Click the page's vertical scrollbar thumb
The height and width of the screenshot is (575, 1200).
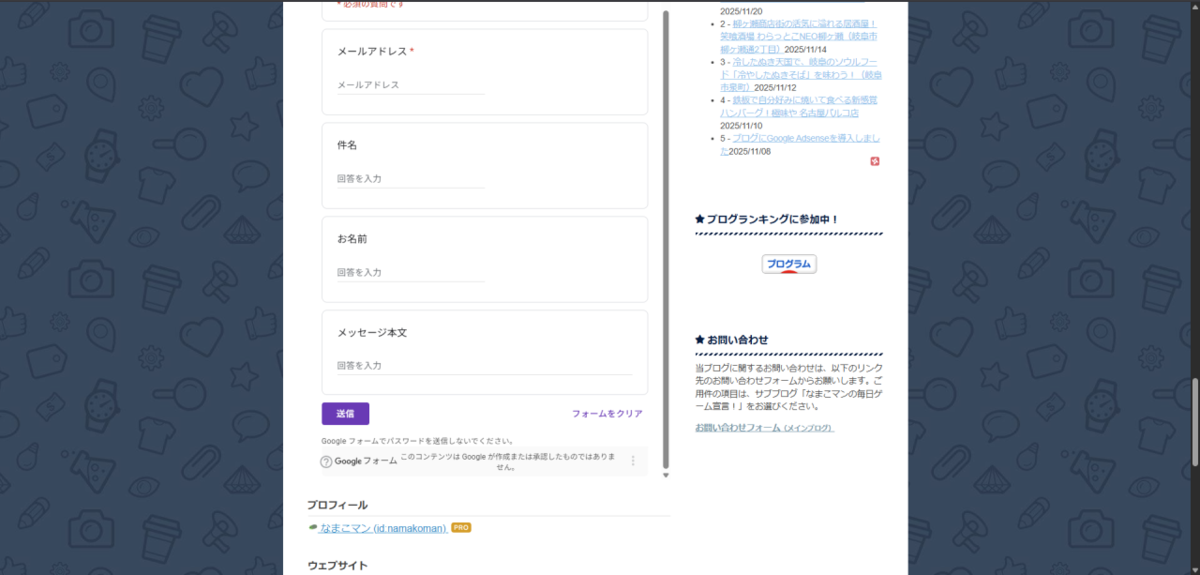tap(1194, 421)
